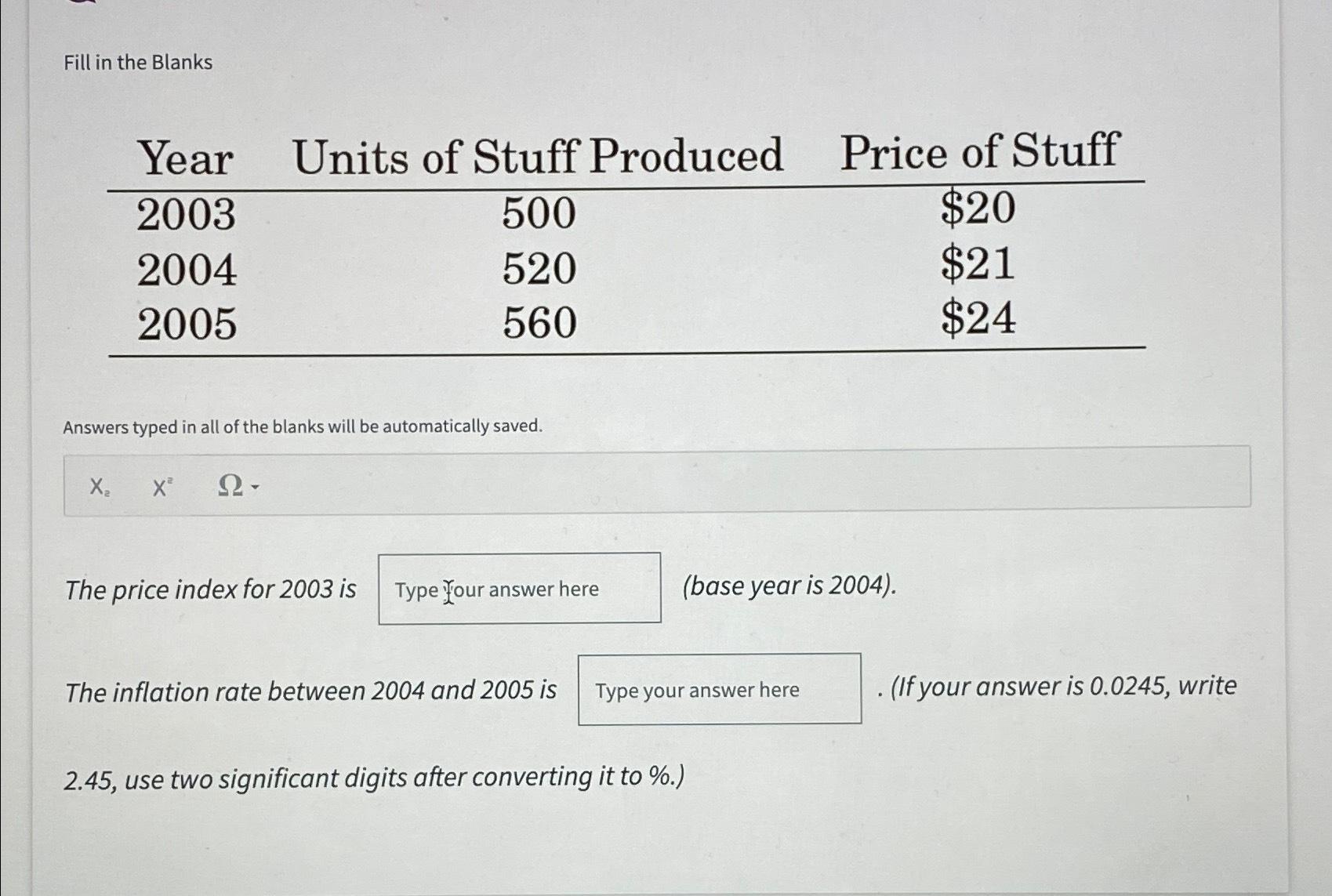Click the inflation rate answer input field
Viewport: 1332px width, 896px height.
tap(719, 690)
